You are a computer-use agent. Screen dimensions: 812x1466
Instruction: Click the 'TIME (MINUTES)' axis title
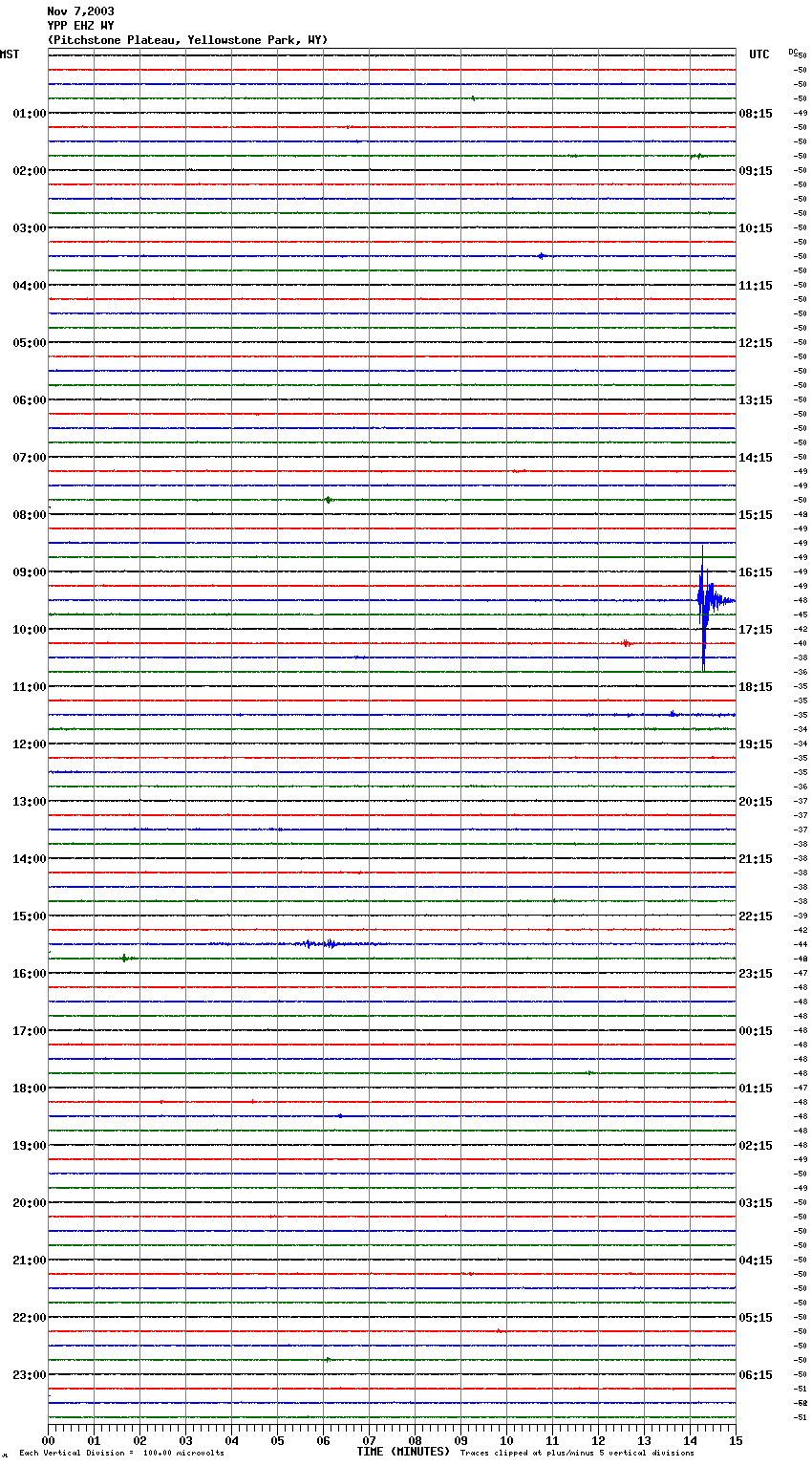(x=403, y=1452)
